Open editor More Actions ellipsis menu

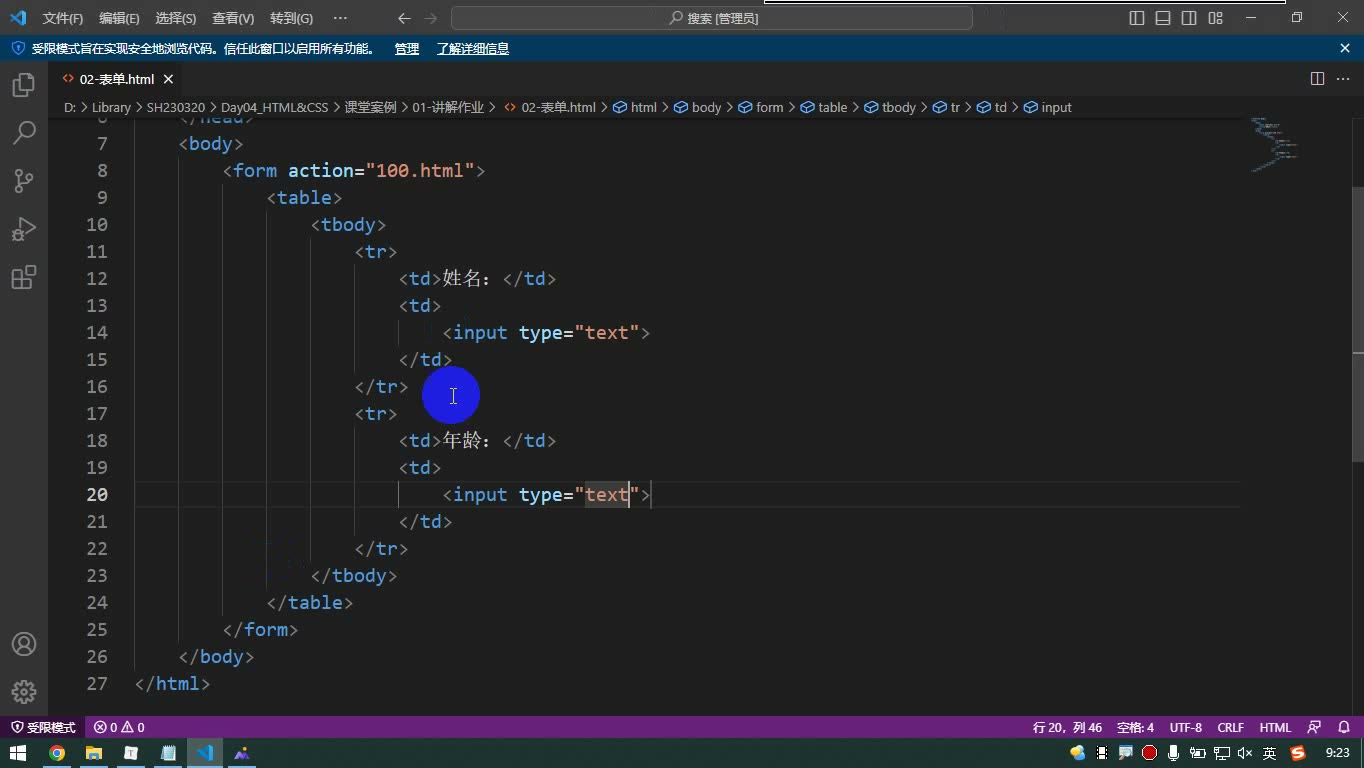(x=1343, y=79)
